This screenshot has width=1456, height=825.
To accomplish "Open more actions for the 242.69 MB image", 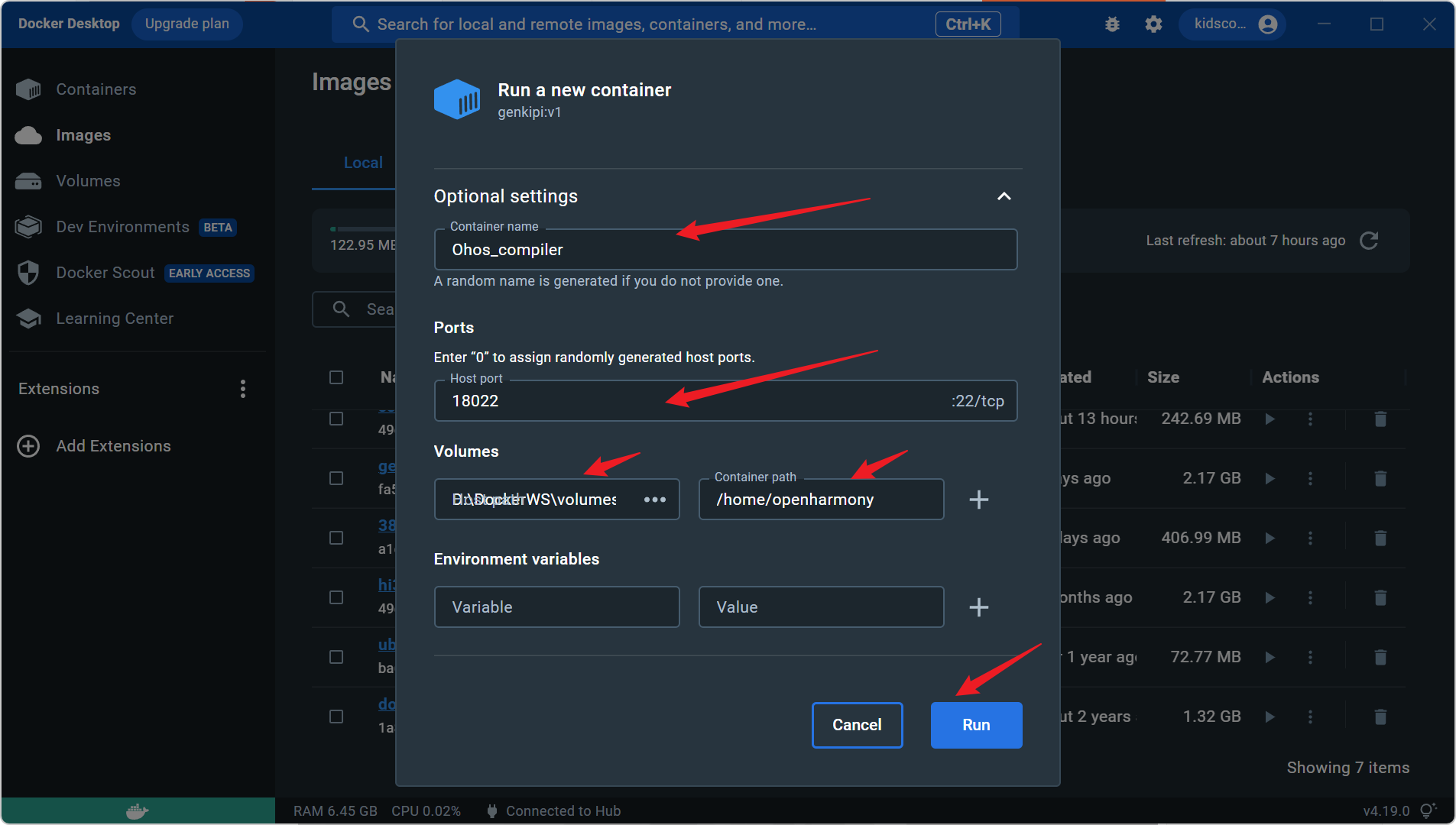I will tap(1310, 419).
